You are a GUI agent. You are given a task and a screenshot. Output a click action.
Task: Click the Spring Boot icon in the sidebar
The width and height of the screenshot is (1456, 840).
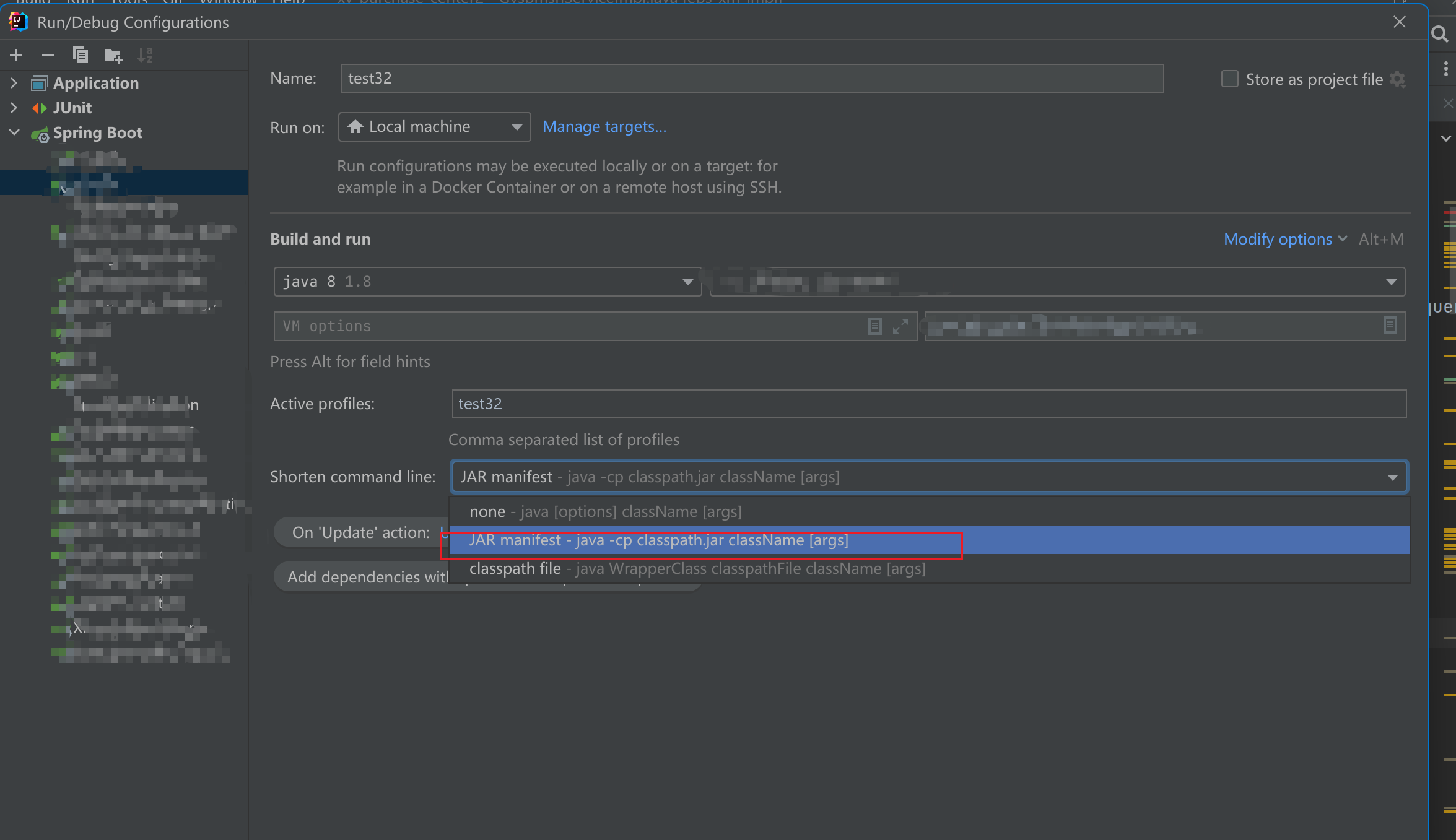[x=40, y=133]
